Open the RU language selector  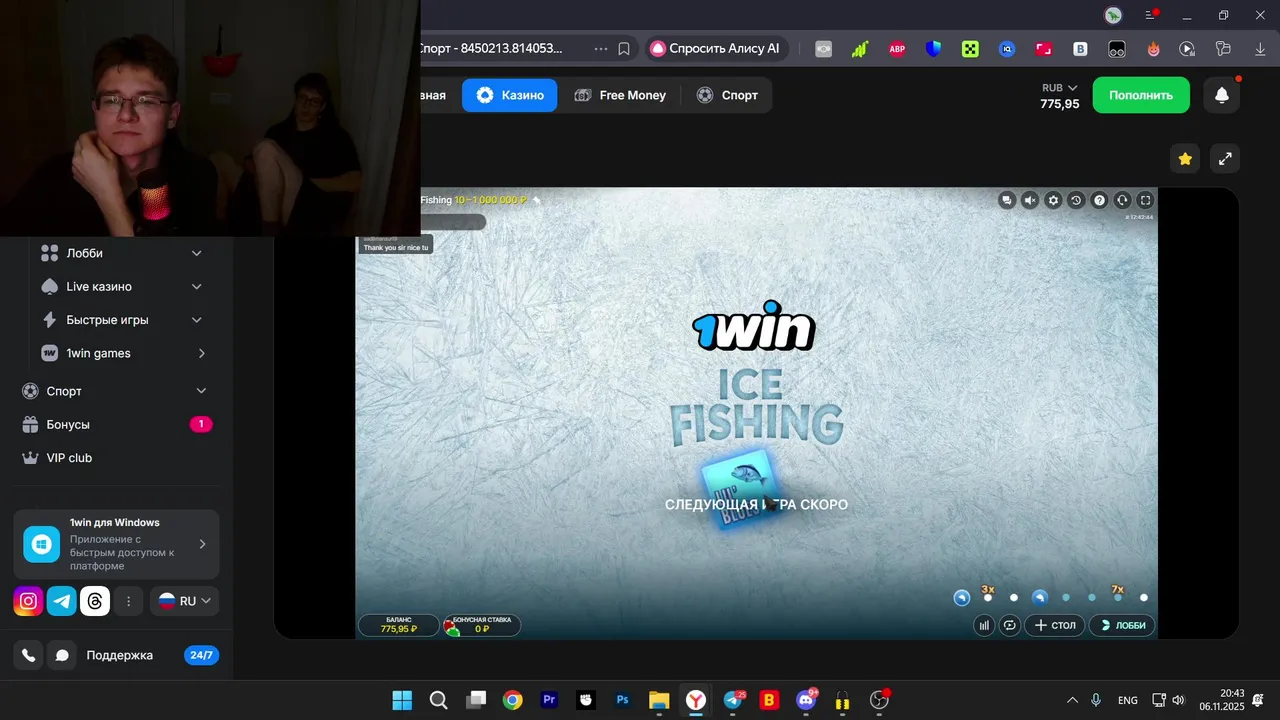(x=185, y=601)
